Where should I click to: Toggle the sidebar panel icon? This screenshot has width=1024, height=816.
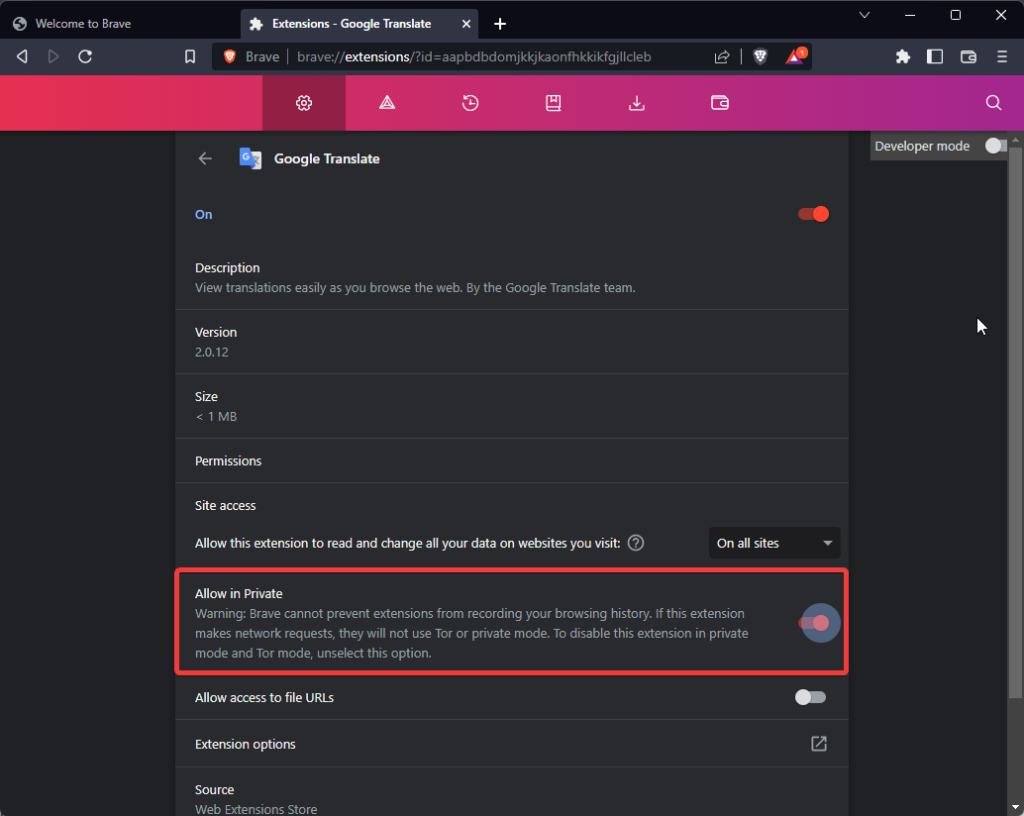935,57
